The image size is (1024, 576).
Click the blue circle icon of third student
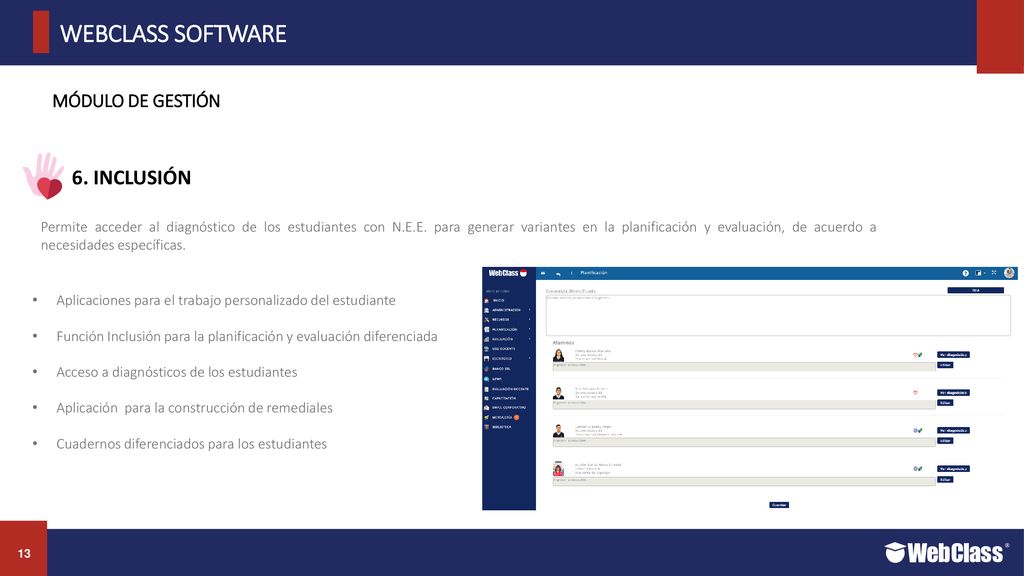click(x=916, y=430)
